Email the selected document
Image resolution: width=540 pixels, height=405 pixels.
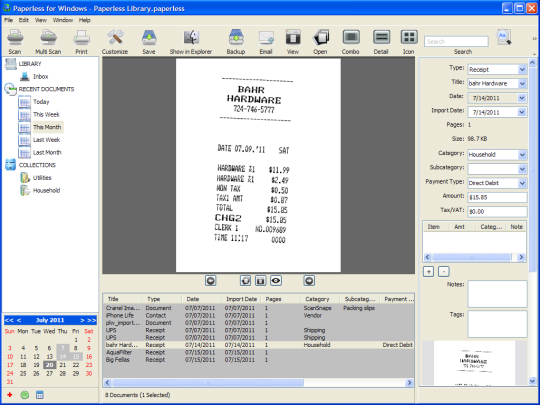pyautogui.click(x=266, y=38)
